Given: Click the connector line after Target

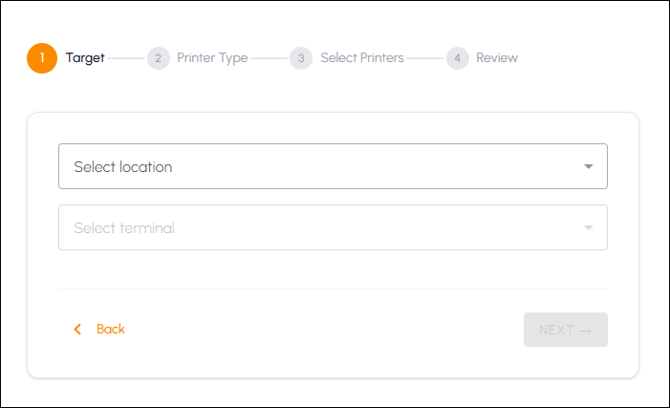Looking at the screenshot, I should (x=126, y=58).
